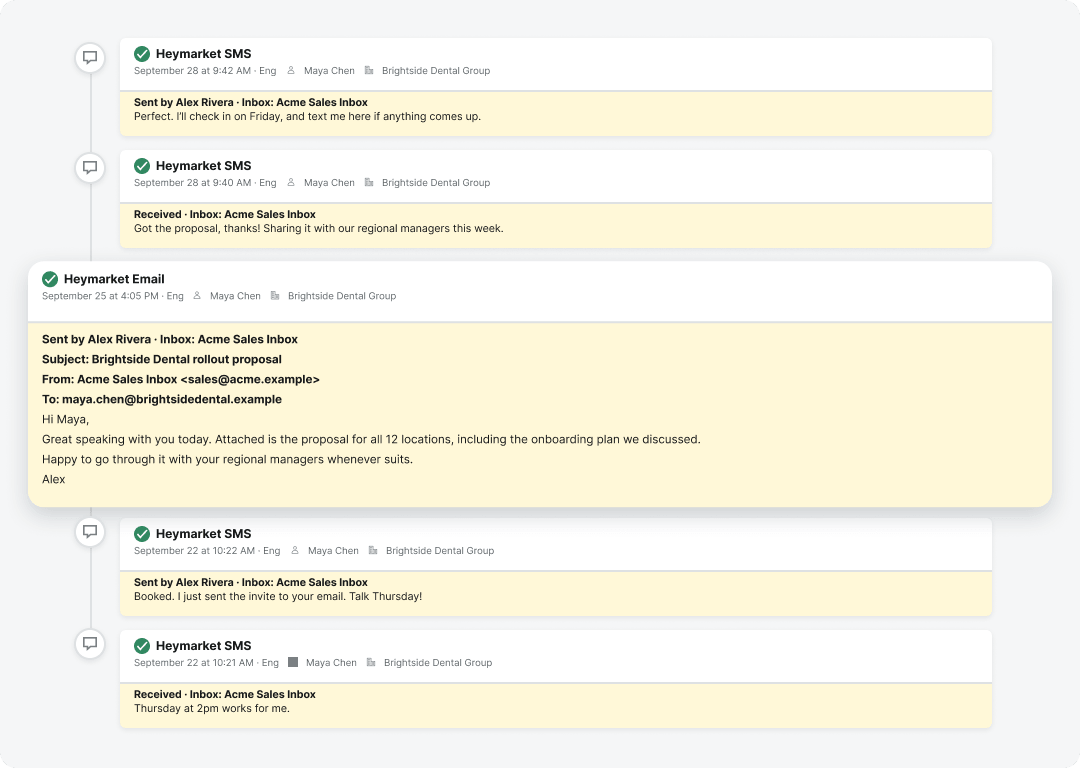Click Heymarket SMS title dated September 22 10:22 AM
The height and width of the screenshot is (768, 1080).
(203, 534)
